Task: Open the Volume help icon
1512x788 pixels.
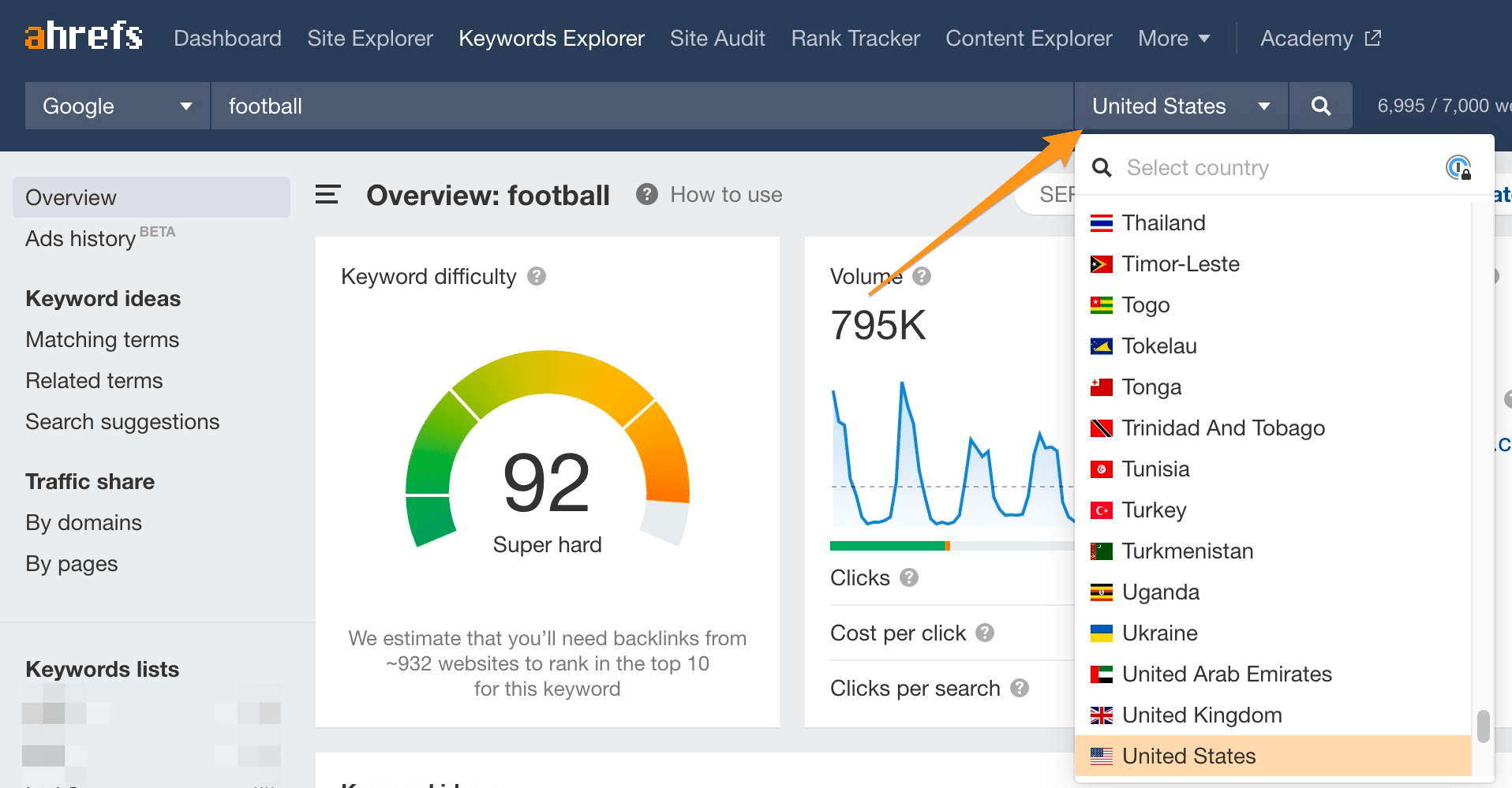Action: pyautogui.click(x=922, y=276)
